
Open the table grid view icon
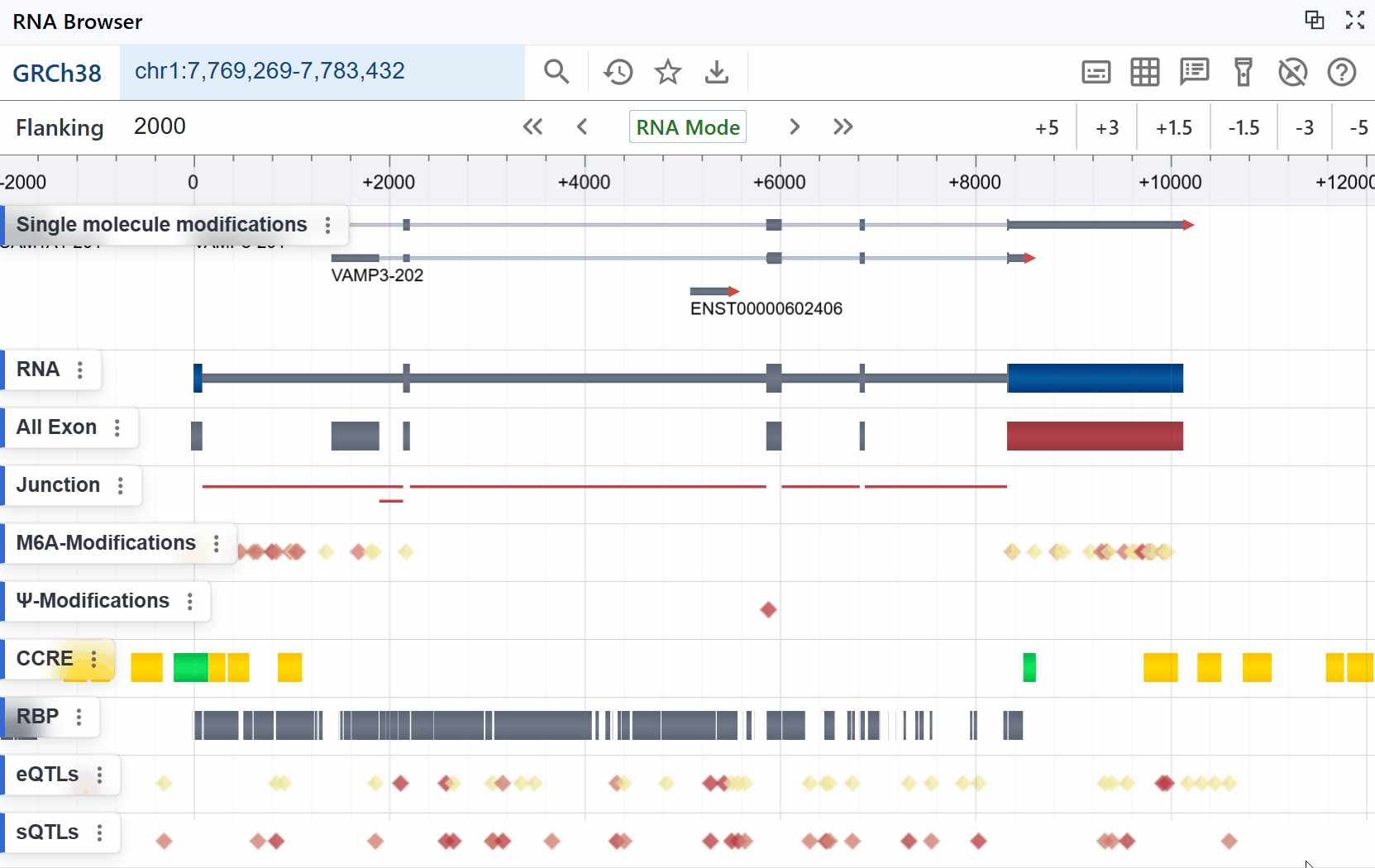click(x=1144, y=72)
